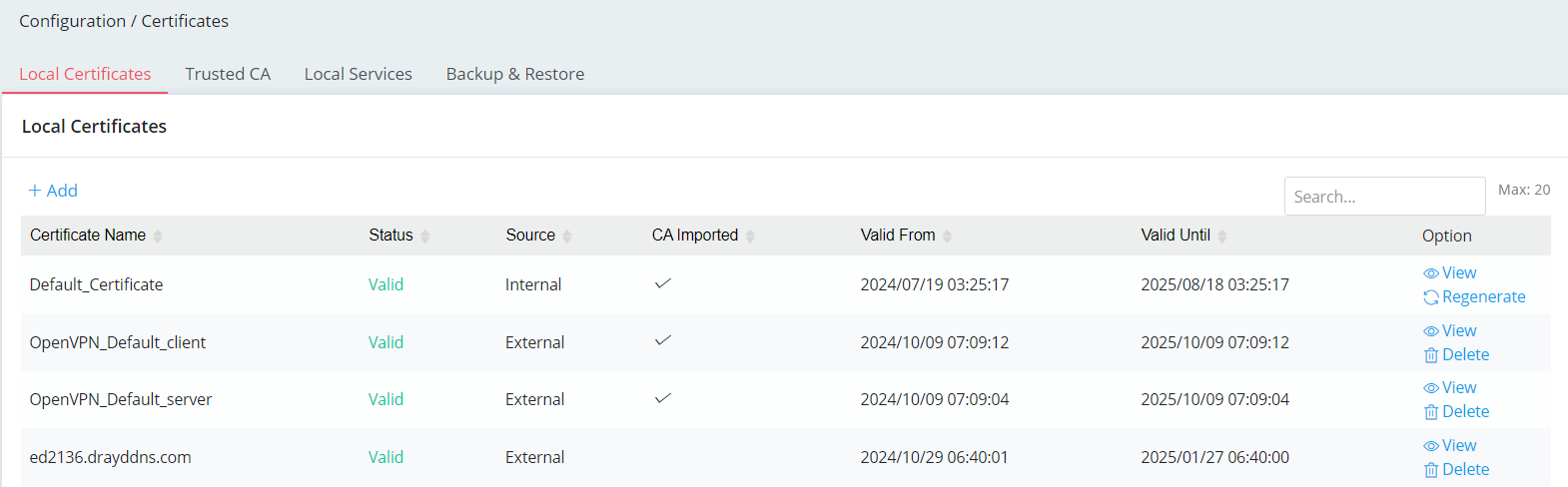Regenerate the Default_Certificate
This screenshot has height=487, width=1568.
pos(1474,296)
